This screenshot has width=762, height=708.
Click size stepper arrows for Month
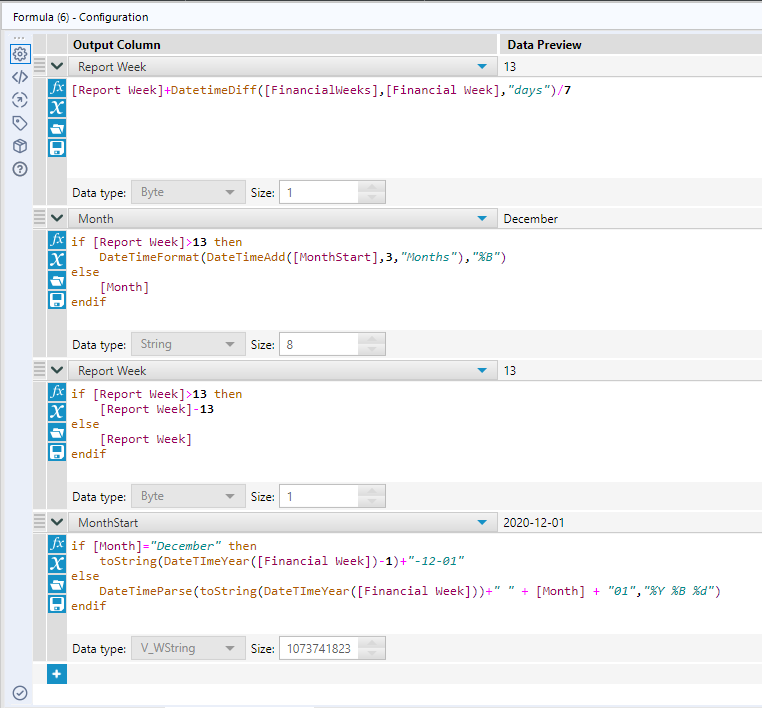click(372, 345)
